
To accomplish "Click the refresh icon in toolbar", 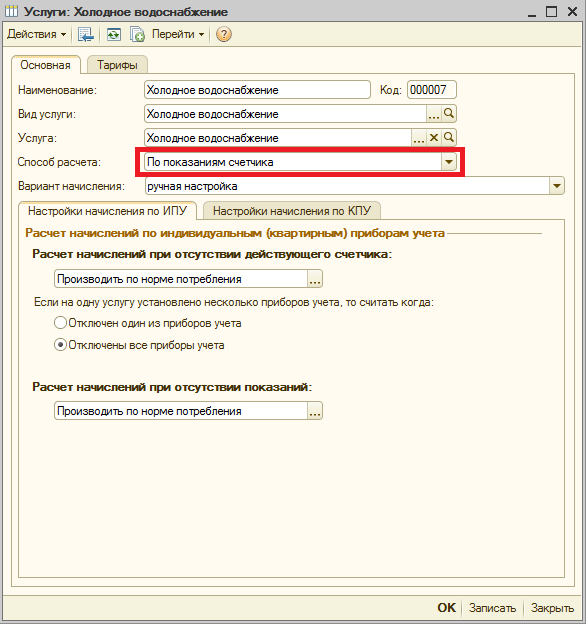I will (114, 34).
